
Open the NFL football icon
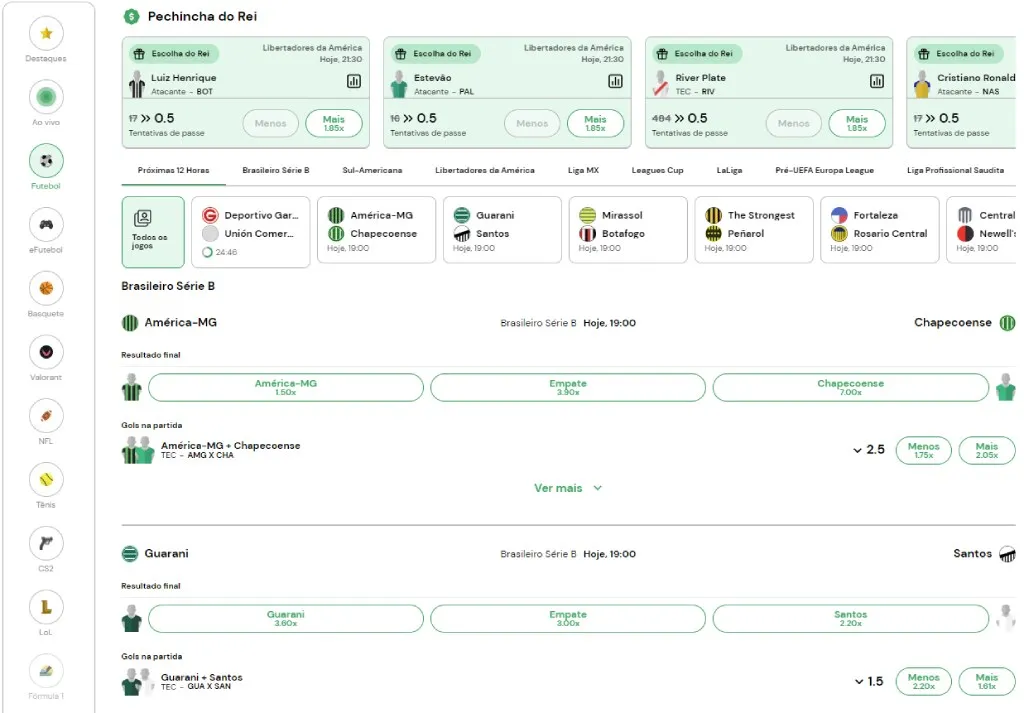coord(46,416)
